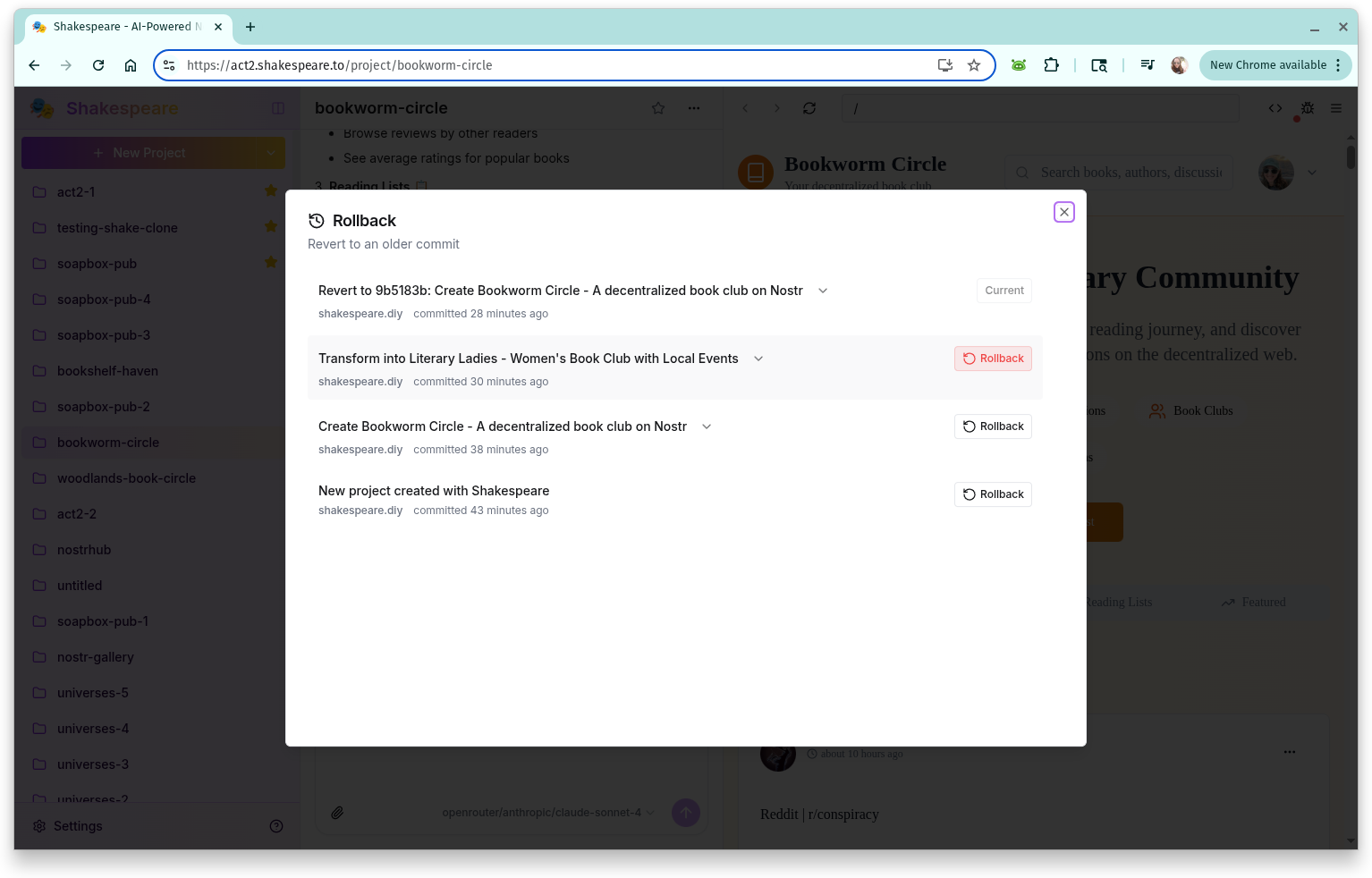Click the install app icon in address bar
The width and height of the screenshot is (1372, 878).
[x=944, y=65]
